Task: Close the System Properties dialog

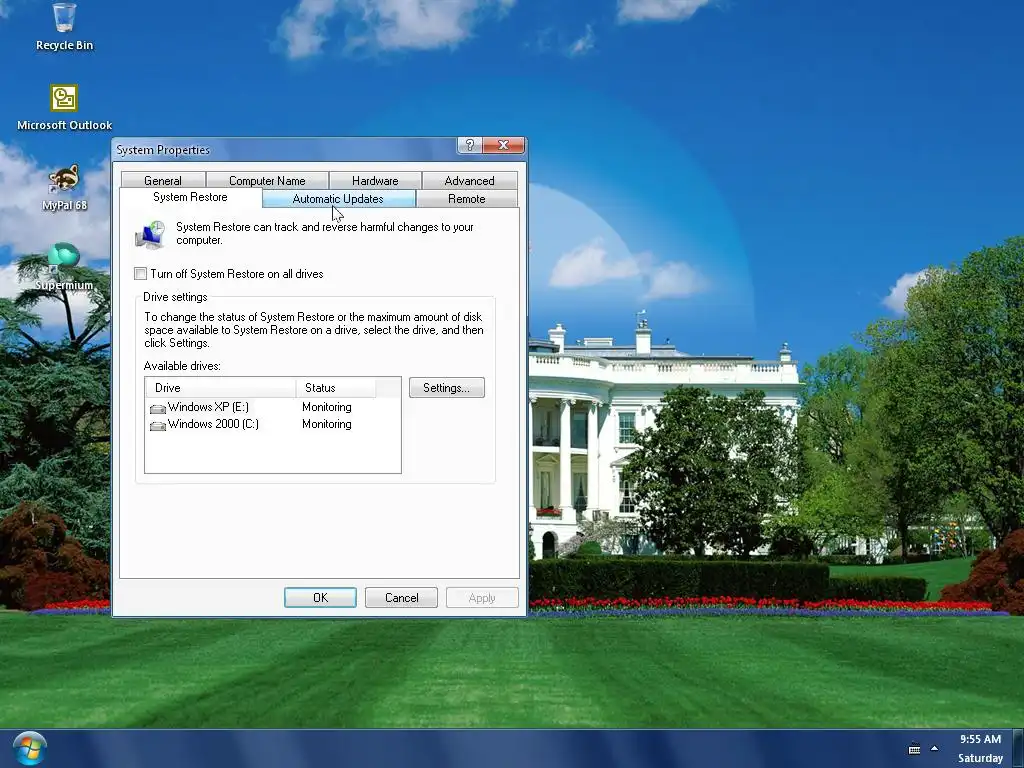Action: pos(504,145)
